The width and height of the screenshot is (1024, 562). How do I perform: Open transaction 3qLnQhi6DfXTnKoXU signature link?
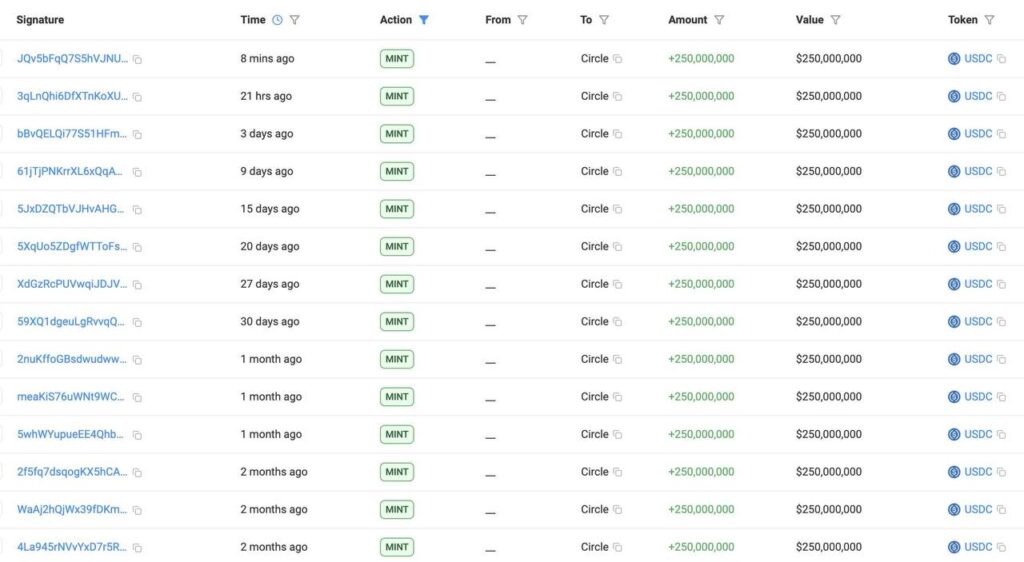72,96
